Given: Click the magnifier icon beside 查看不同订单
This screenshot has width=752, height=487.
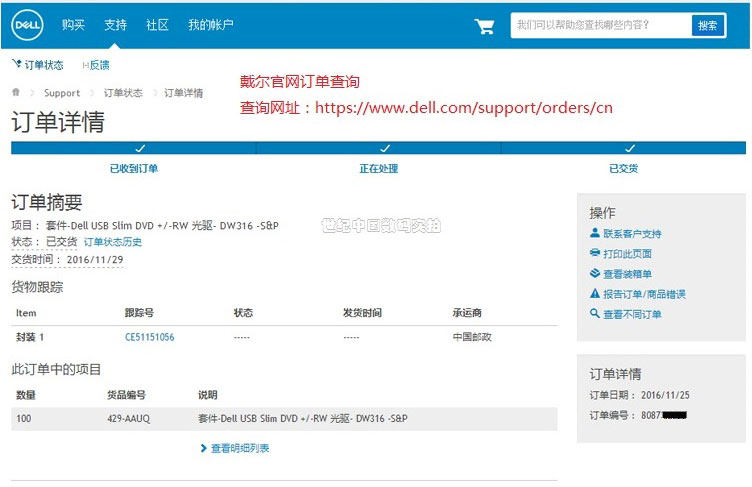Looking at the screenshot, I should click(x=595, y=313).
